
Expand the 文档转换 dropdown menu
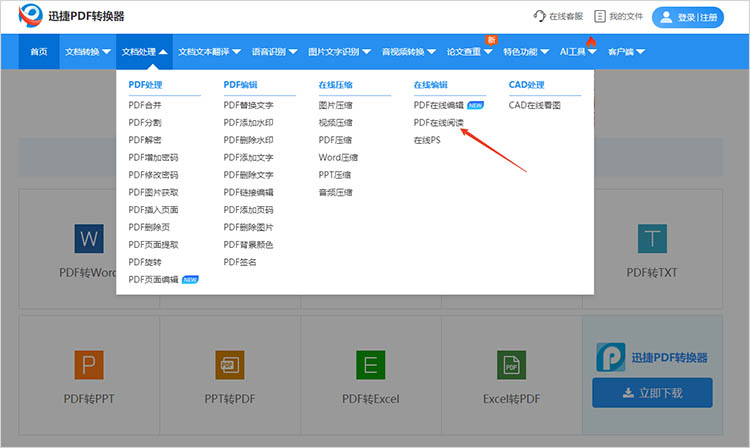point(88,52)
